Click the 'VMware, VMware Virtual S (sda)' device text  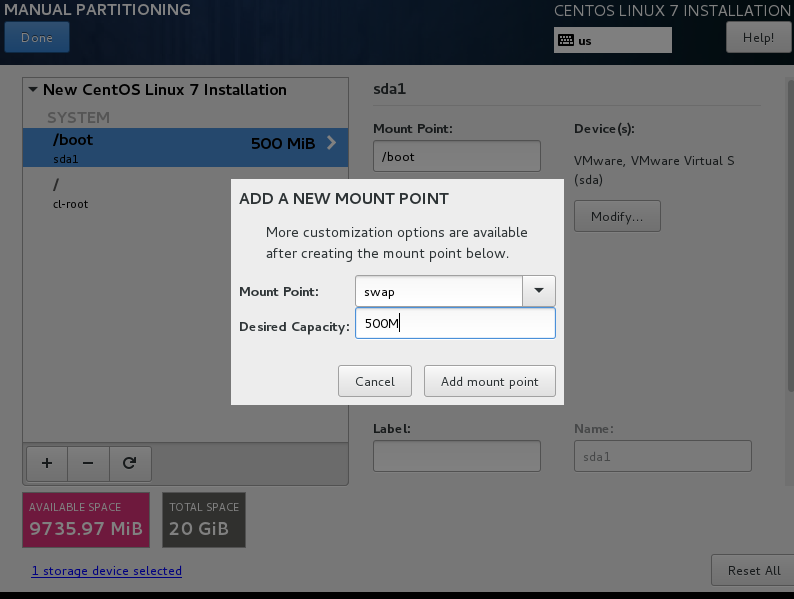coord(654,170)
